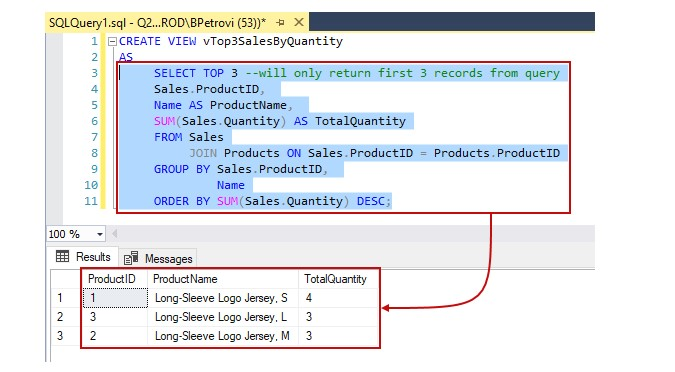Click the Results grid icon

pyautogui.click(x=62, y=257)
